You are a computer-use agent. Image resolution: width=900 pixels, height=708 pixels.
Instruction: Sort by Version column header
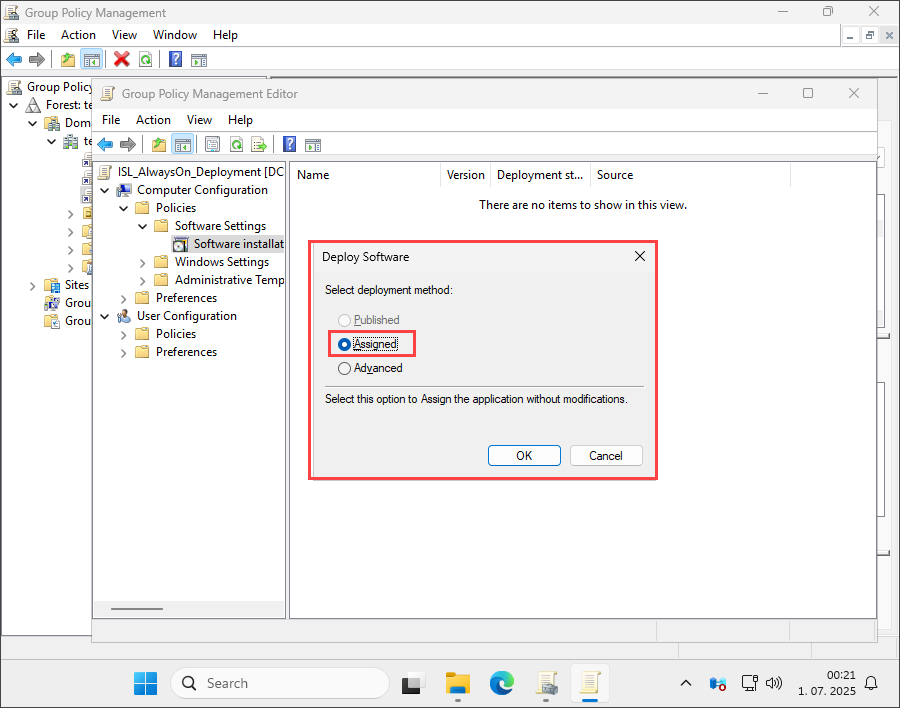[465, 175]
